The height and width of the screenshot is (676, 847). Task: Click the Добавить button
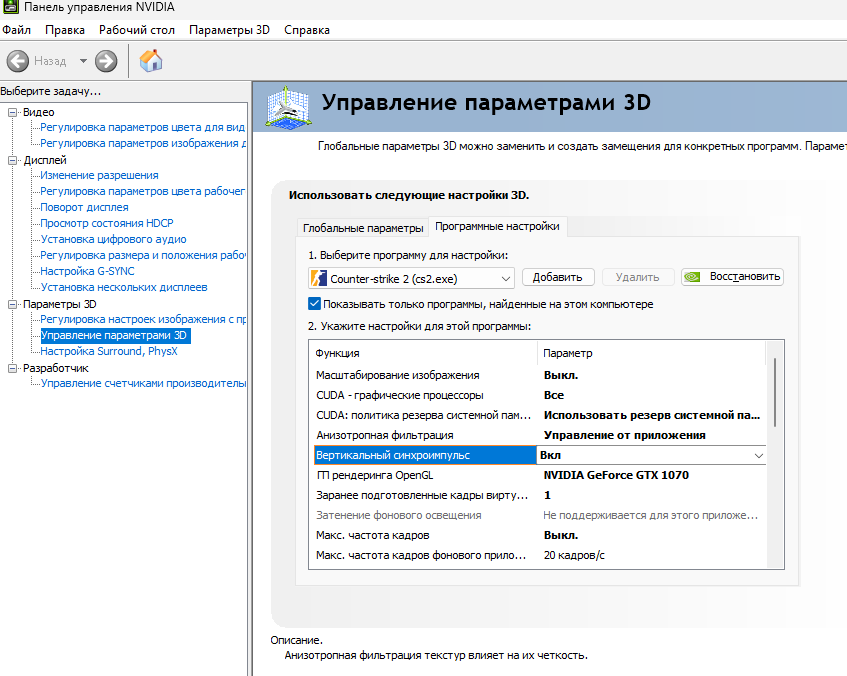tap(558, 277)
